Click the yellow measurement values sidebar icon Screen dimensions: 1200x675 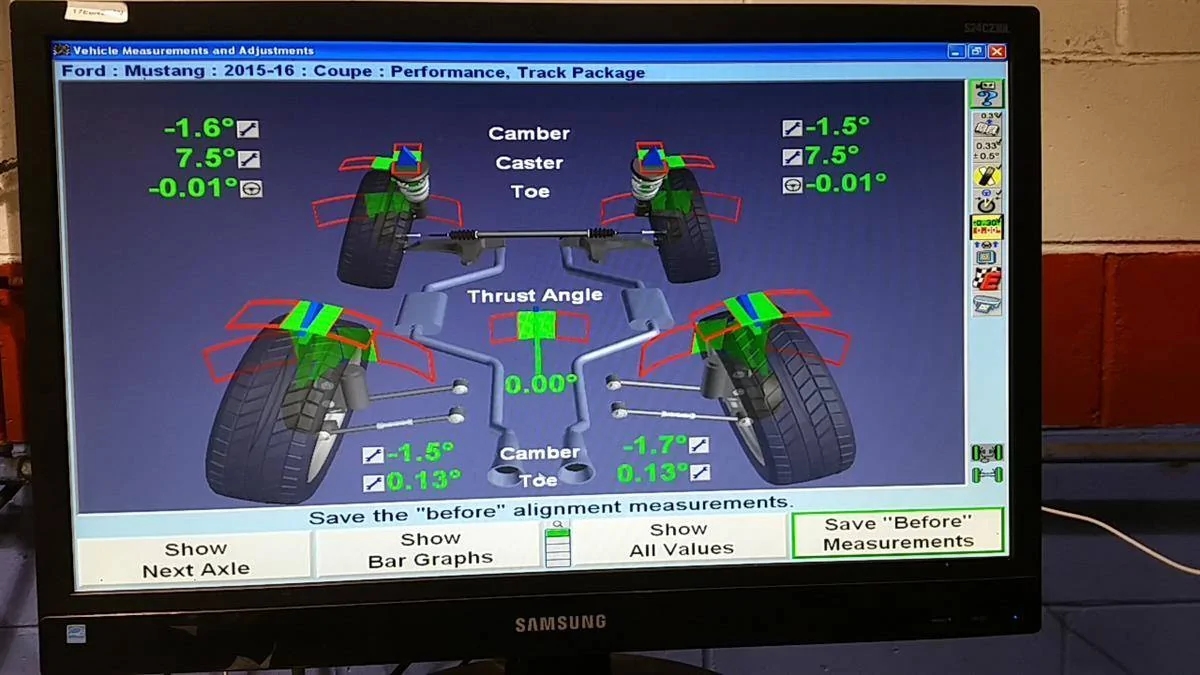click(986, 226)
